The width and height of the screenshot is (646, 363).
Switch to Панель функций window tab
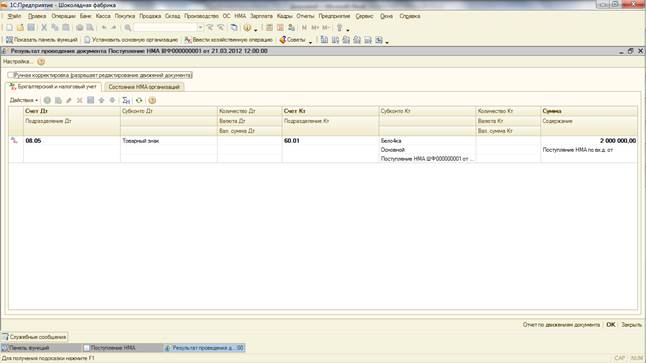(x=41, y=348)
